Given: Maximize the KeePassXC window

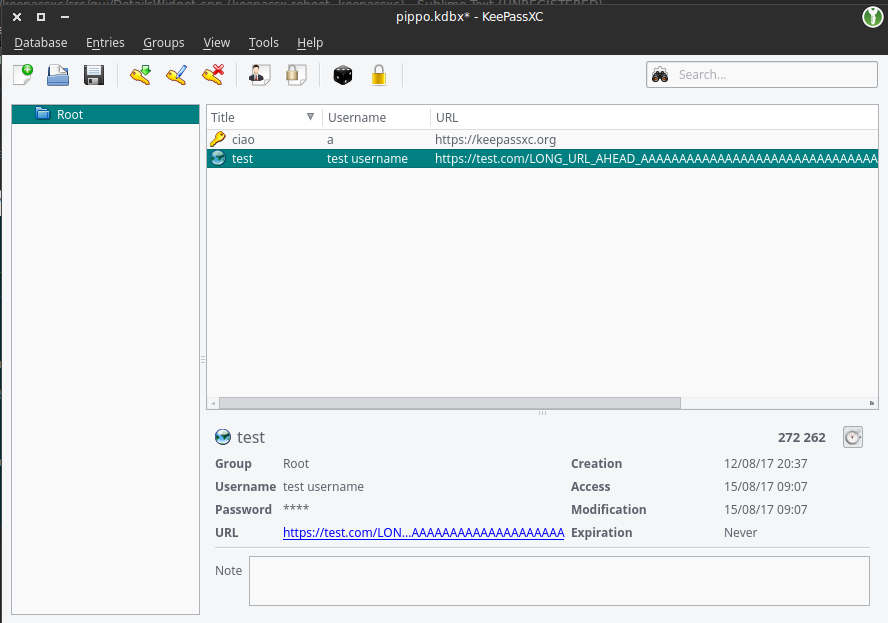Looking at the screenshot, I should (x=41, y=17).
